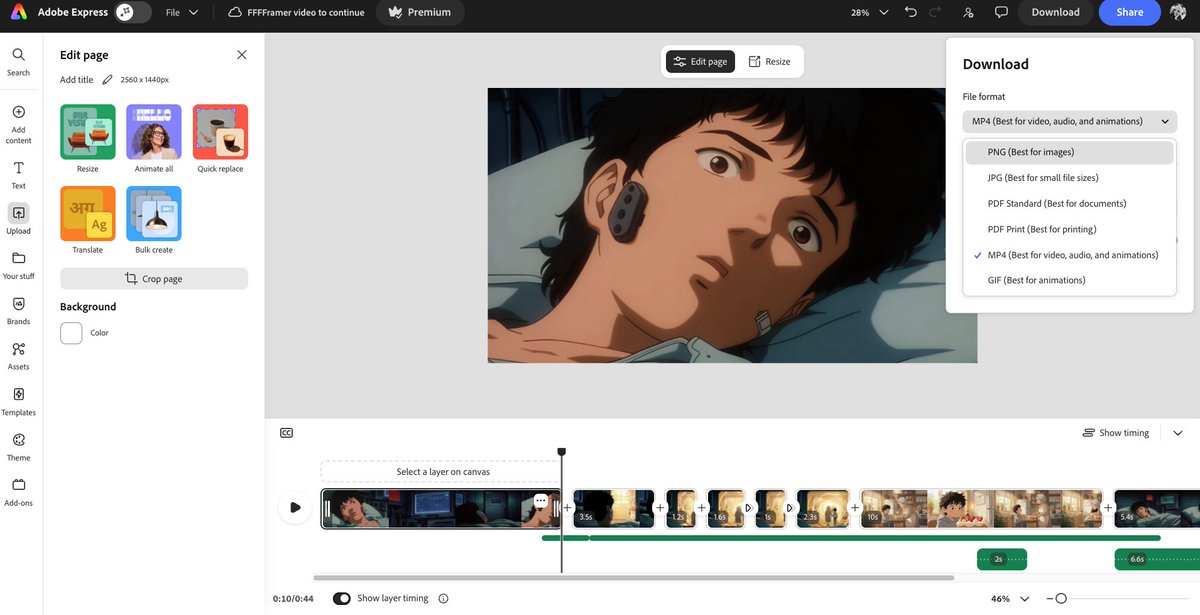Click the transition icon after 1.6s clip

pos(751,508)
